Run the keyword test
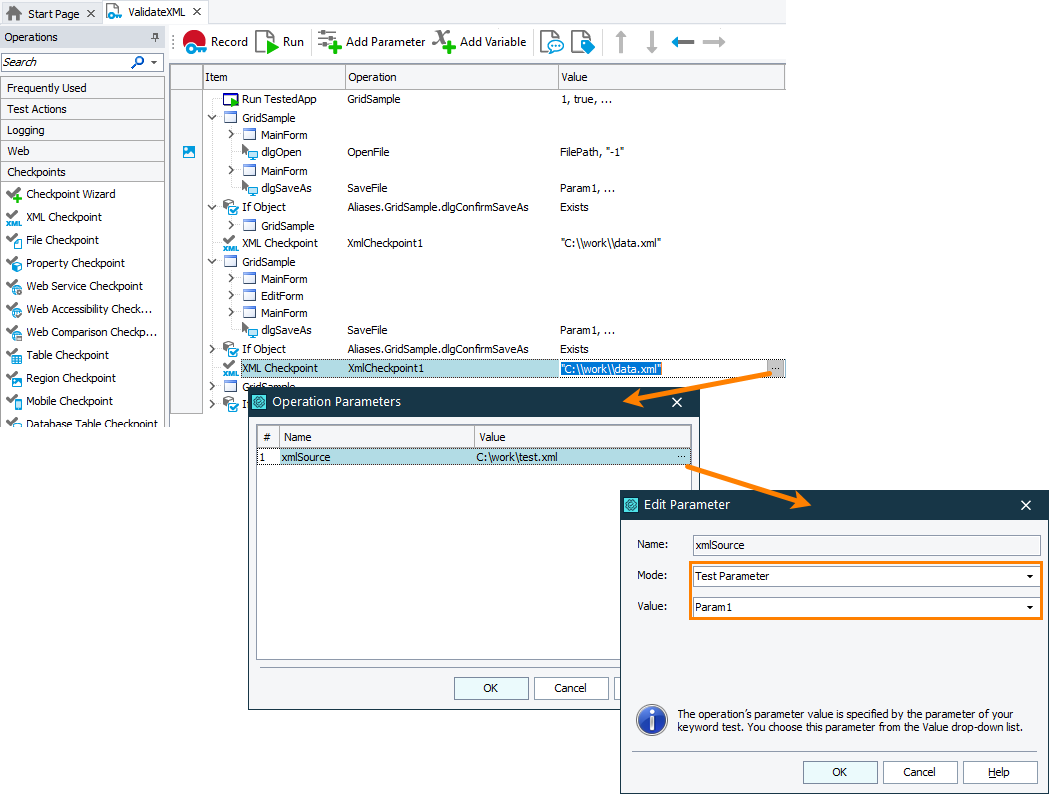The height and width of the screenshot is (794, 1049). 279,42
